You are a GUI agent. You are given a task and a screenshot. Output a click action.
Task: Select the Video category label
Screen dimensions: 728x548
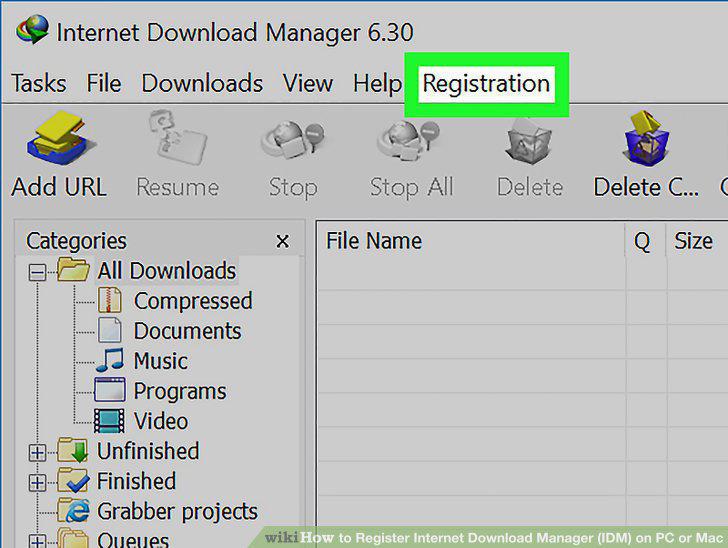click(x=161, y=421)
